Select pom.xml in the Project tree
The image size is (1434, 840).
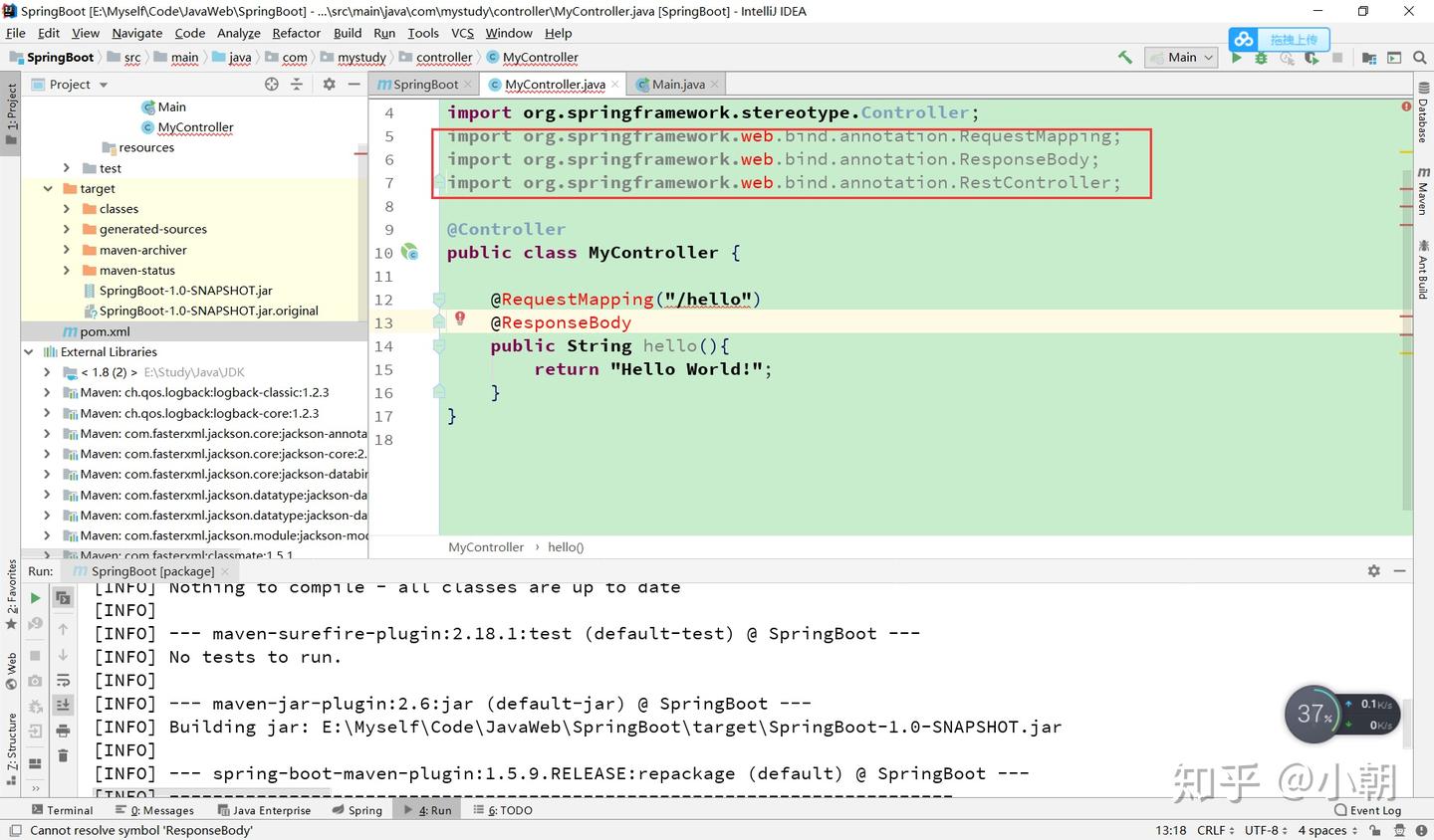[194, 331]
